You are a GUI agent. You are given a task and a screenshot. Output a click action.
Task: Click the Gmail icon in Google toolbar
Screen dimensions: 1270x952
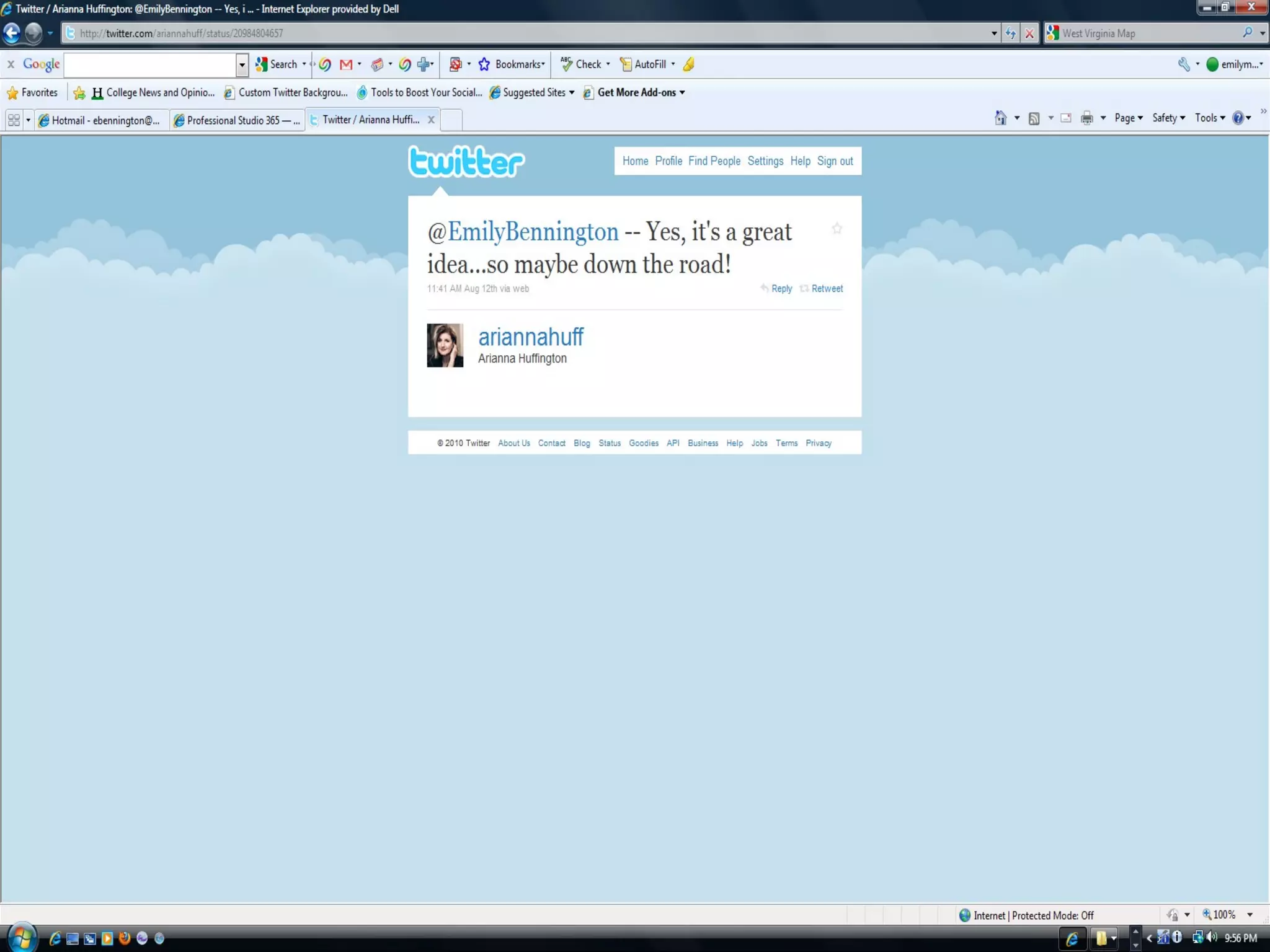tap(346, 64)
